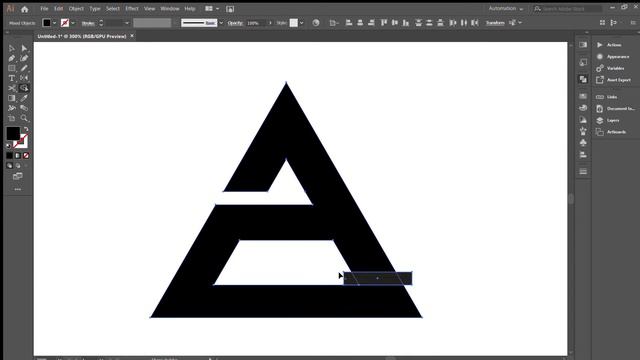Select the Pen tool
This screenshot has height=360, width=640.
pyautogui.click(x=11, y=58)
